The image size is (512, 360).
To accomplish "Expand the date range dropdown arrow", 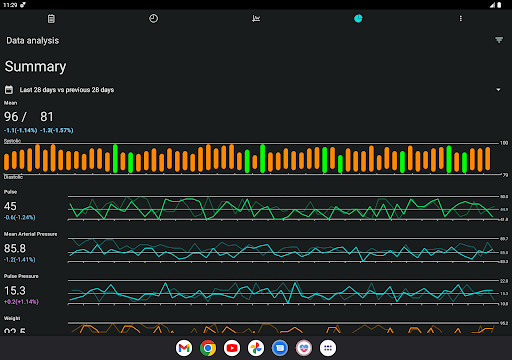I will point(498,90).
